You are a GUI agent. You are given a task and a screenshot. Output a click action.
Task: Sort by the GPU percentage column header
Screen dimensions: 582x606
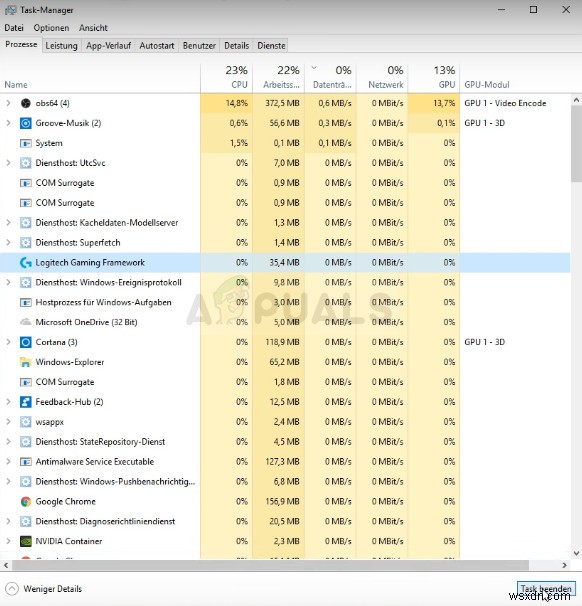click(x=434, y=78)
